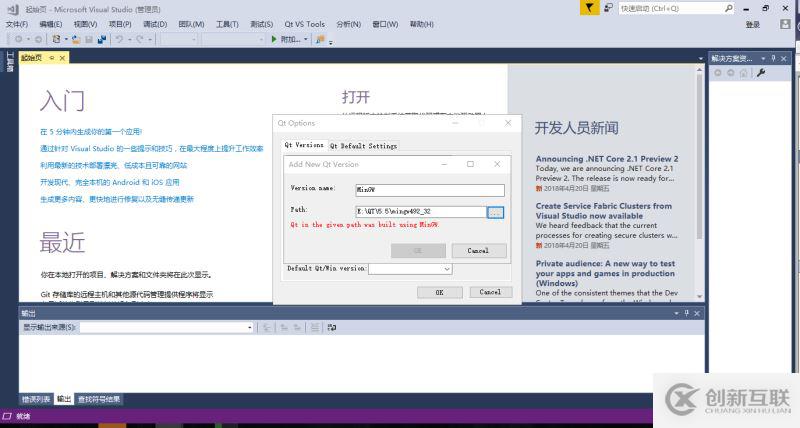This screenshot has height=428, width=800.
Task: Open Output panel window options dropdown
Action: (x=677, y=313)
